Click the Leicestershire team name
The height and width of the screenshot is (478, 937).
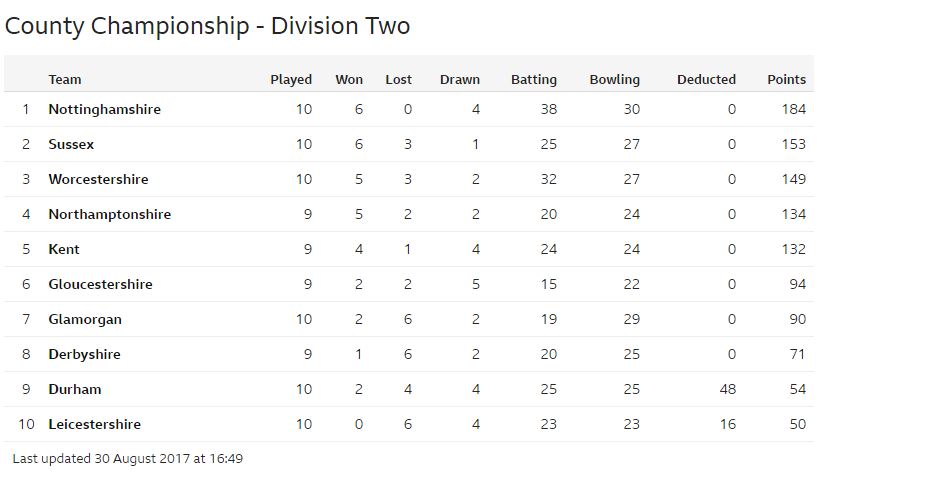click(x=94, y=424)
